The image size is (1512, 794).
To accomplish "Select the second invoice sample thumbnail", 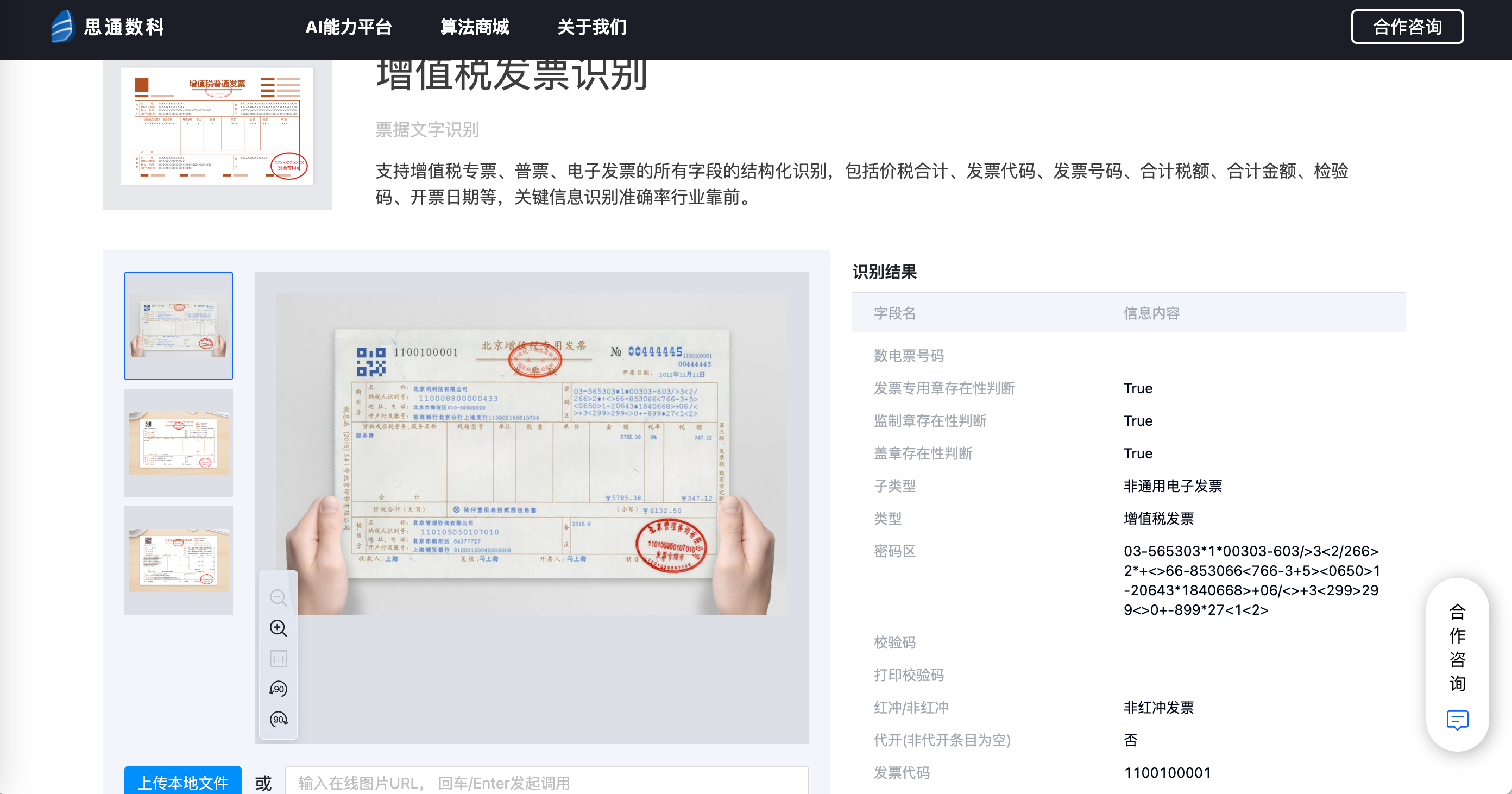I will pyautogui.click(x=179, y=443).
